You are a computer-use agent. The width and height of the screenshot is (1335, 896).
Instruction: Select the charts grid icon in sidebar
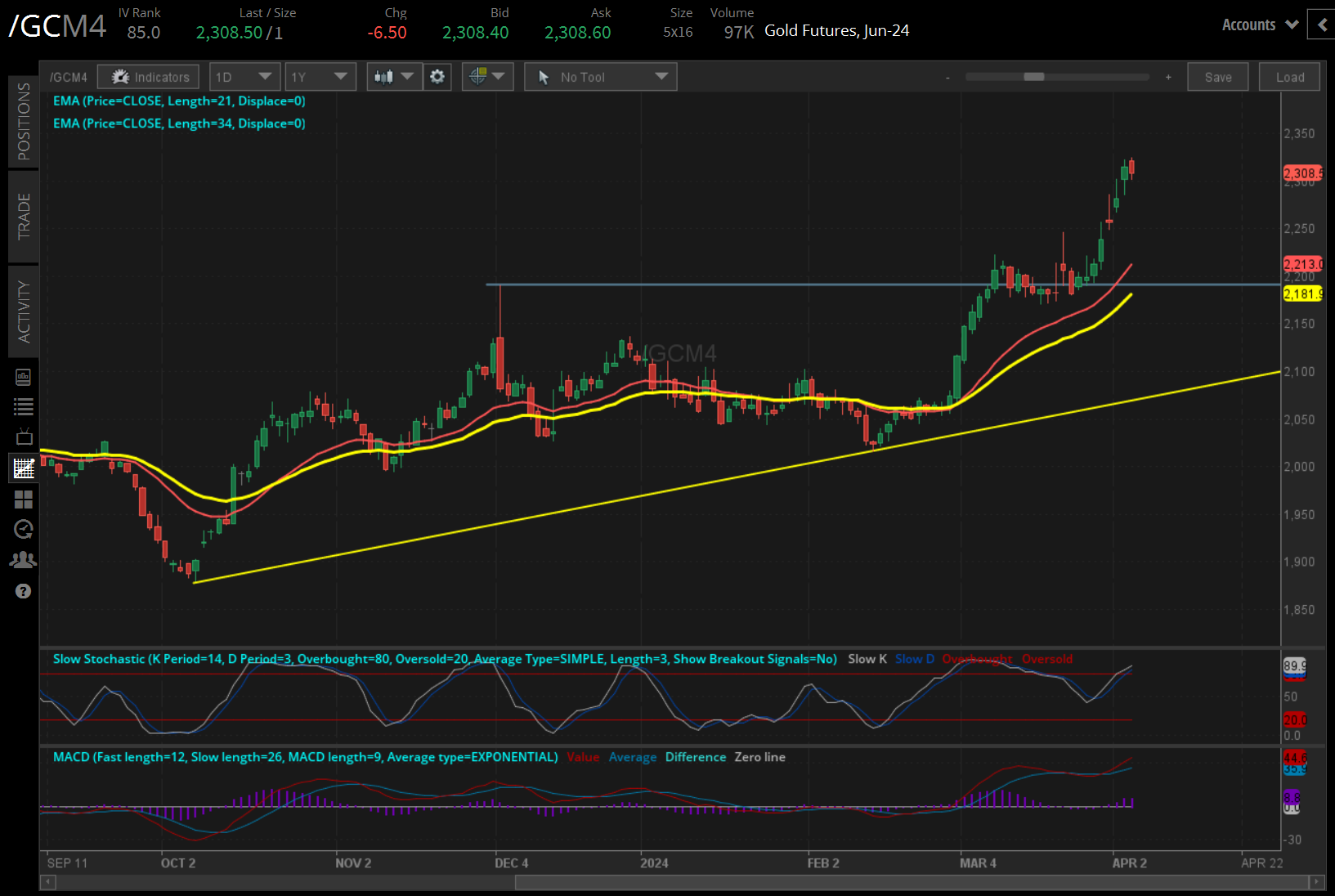[x=24, y=468]
